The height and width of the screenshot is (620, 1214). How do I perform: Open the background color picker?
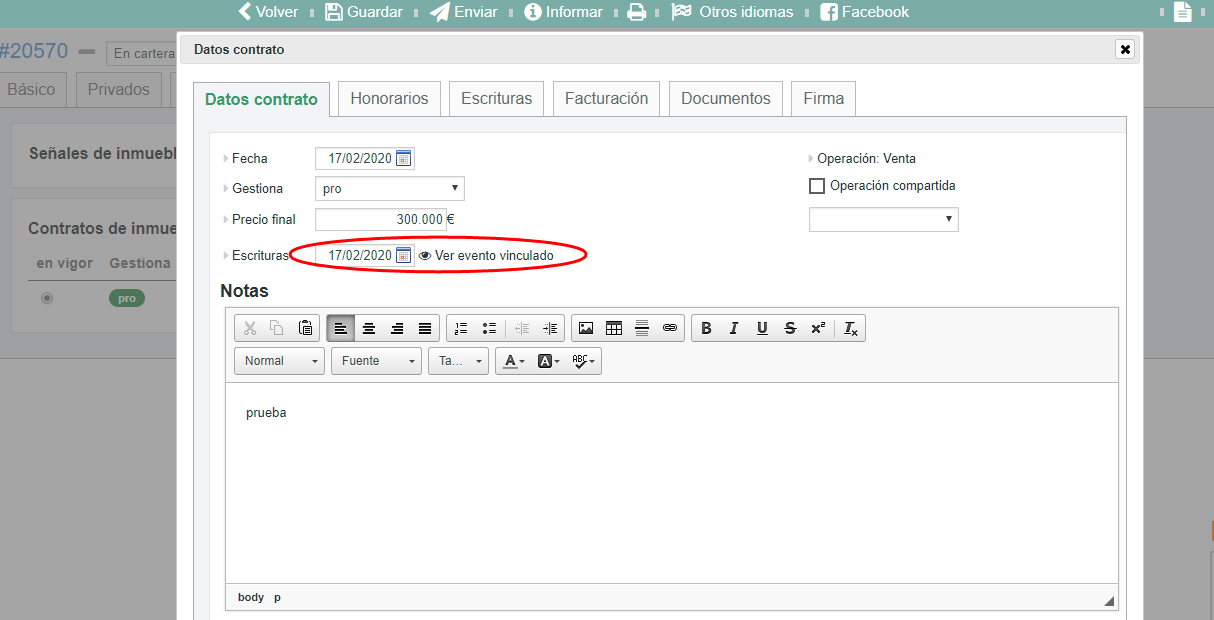pyautogui.click(x=548, y=361)
